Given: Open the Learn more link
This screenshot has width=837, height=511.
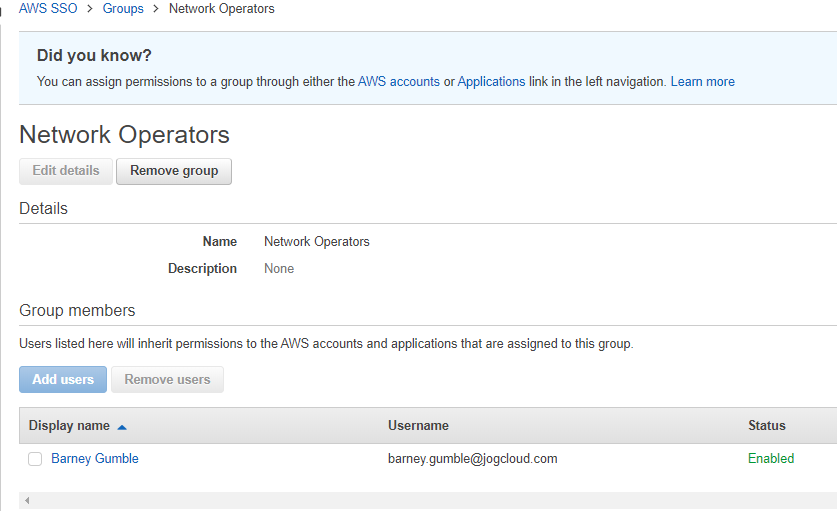Looking at the screenshot, I should click(x=702, y=82).
